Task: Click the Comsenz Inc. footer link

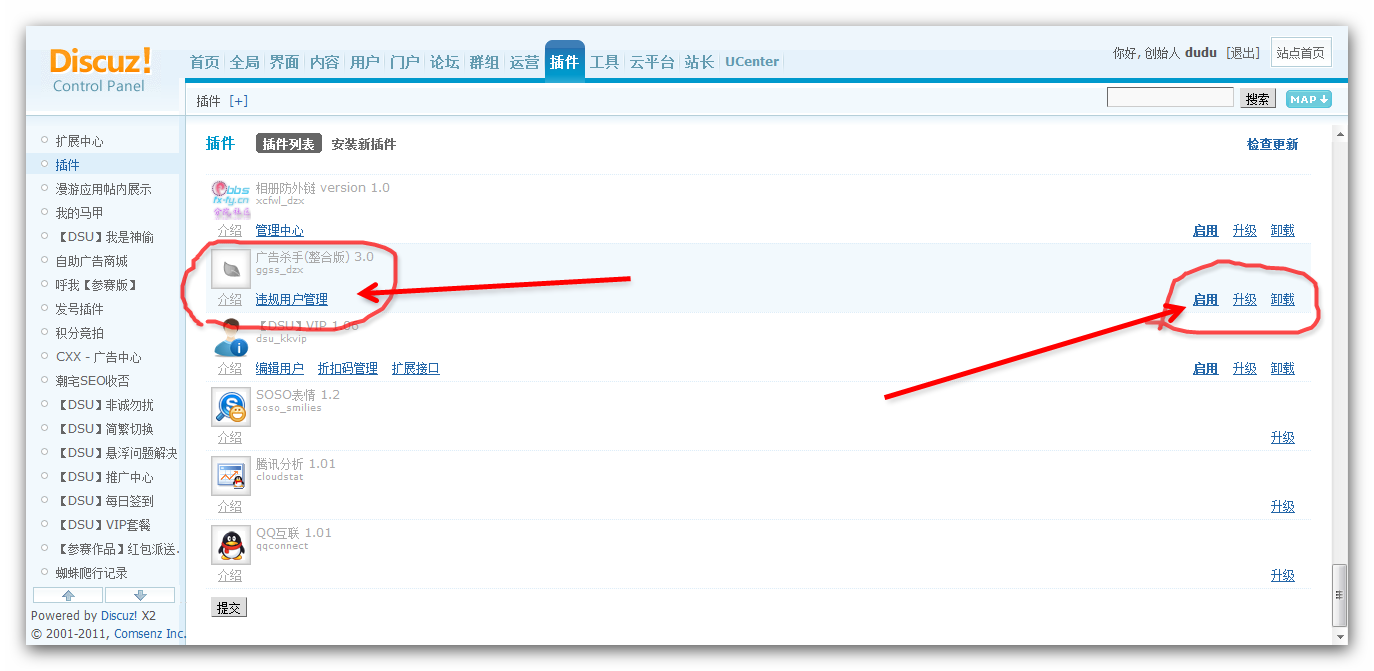Action: pyautogui.click(x=150, y=634)
